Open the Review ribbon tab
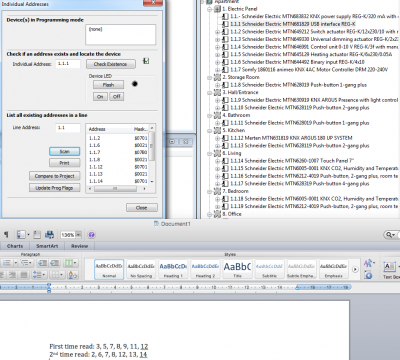 coord(79,246)
